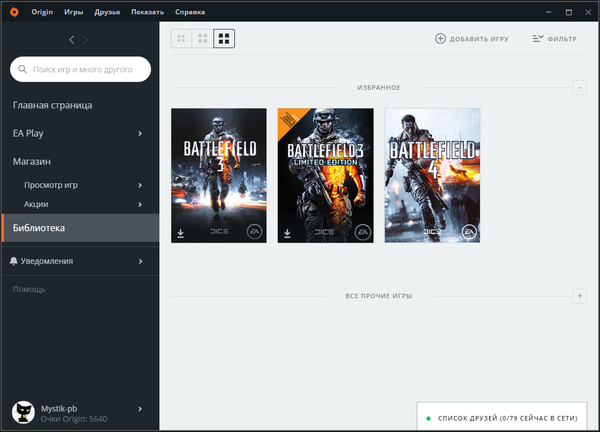The width and height of the screenshot is (600, 432).
Task: Open the Игры menu
Action: click(73, 12)
